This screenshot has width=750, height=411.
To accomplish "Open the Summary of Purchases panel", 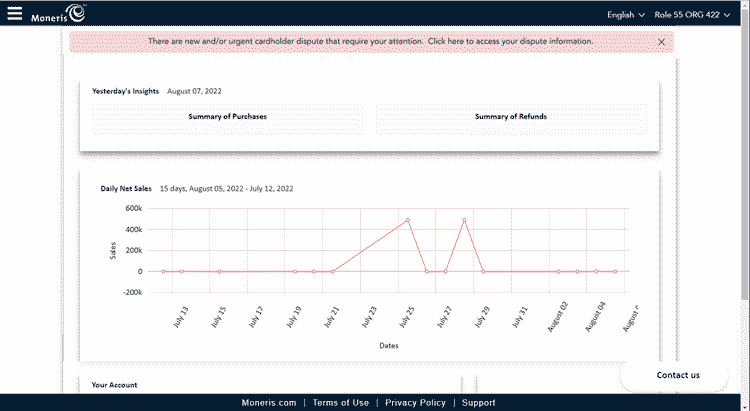I will (x=227, y=119).
